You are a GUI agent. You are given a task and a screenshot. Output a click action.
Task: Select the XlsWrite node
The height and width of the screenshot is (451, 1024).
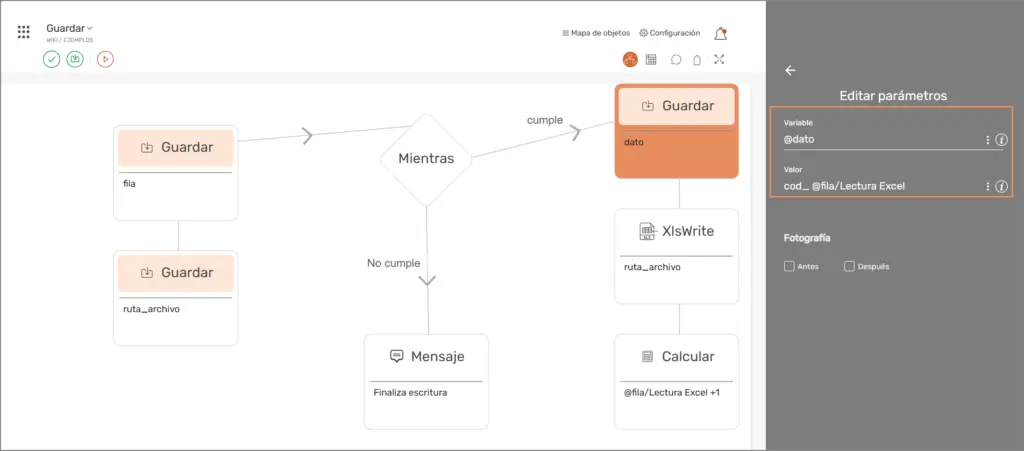[676, 231]
